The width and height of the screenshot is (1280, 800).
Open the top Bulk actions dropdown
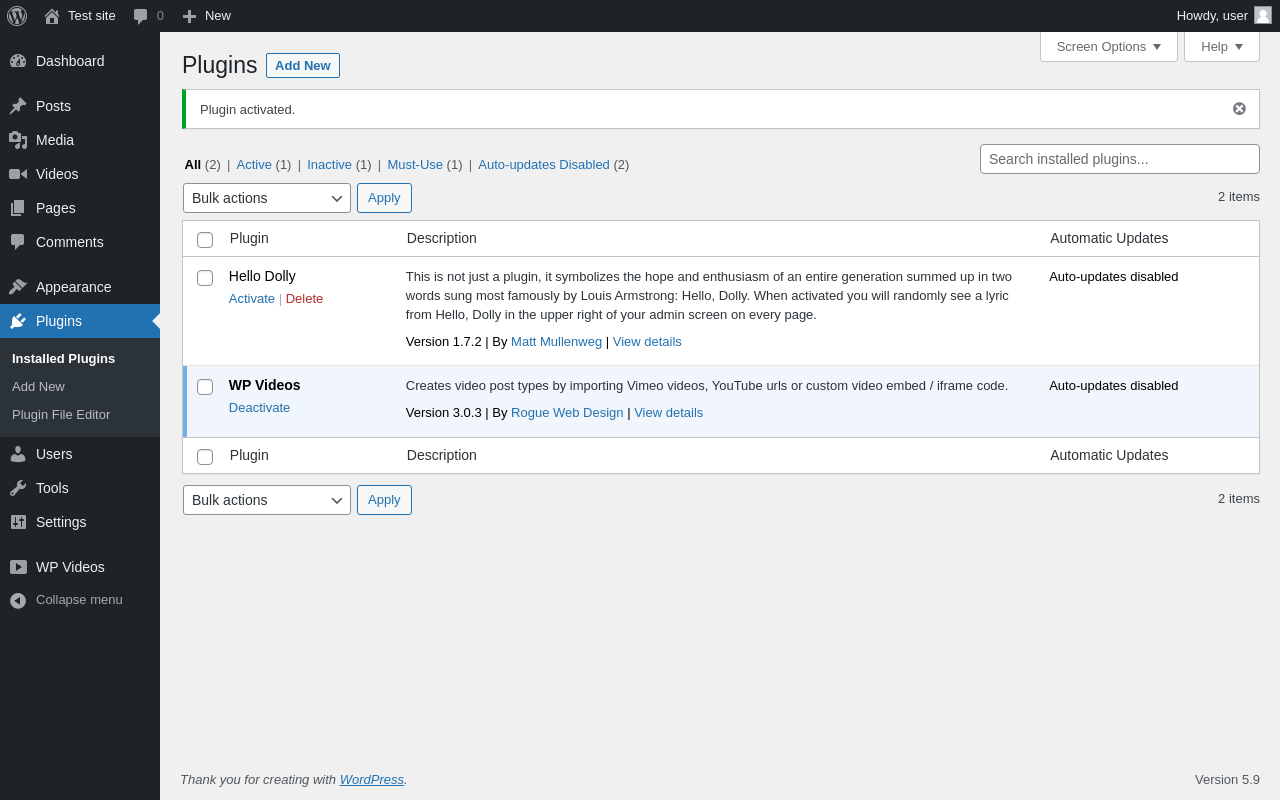click(x=267, y=198)
